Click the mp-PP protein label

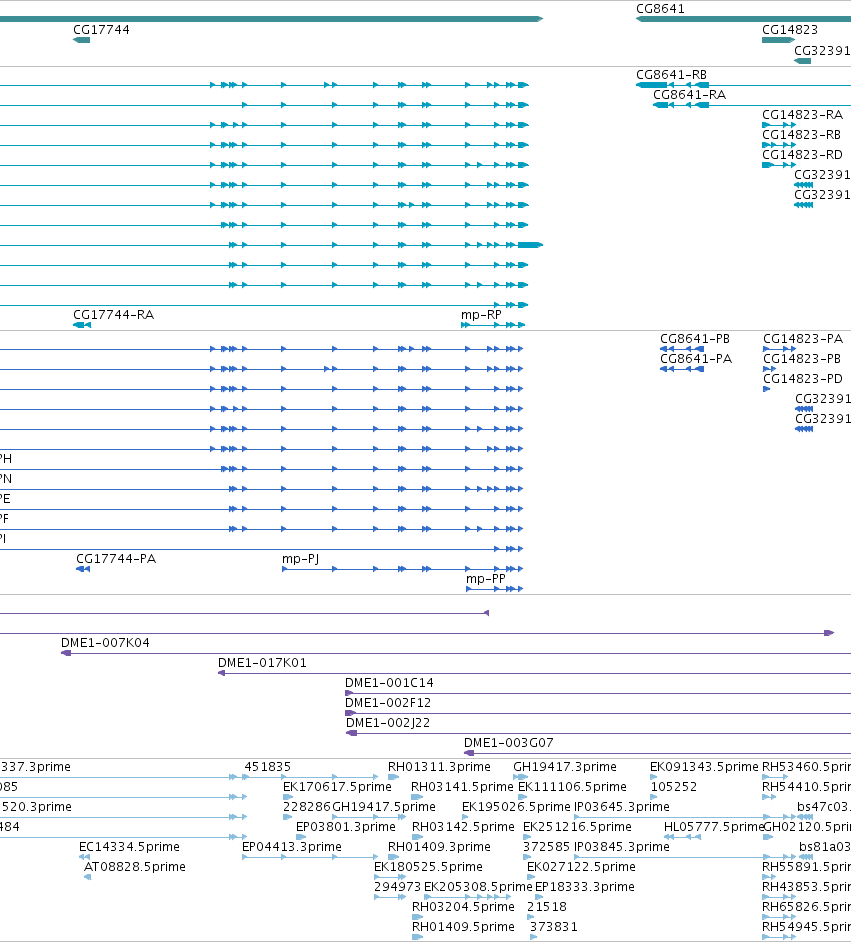click(x=486, y=579)
